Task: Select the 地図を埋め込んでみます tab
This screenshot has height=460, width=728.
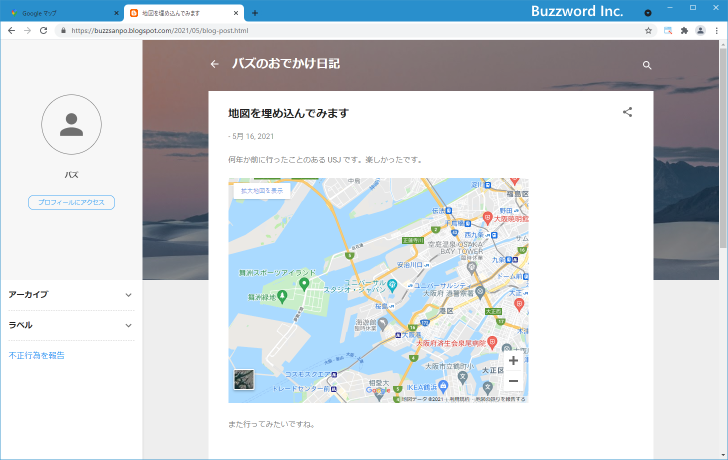Action: coord(184,13)
